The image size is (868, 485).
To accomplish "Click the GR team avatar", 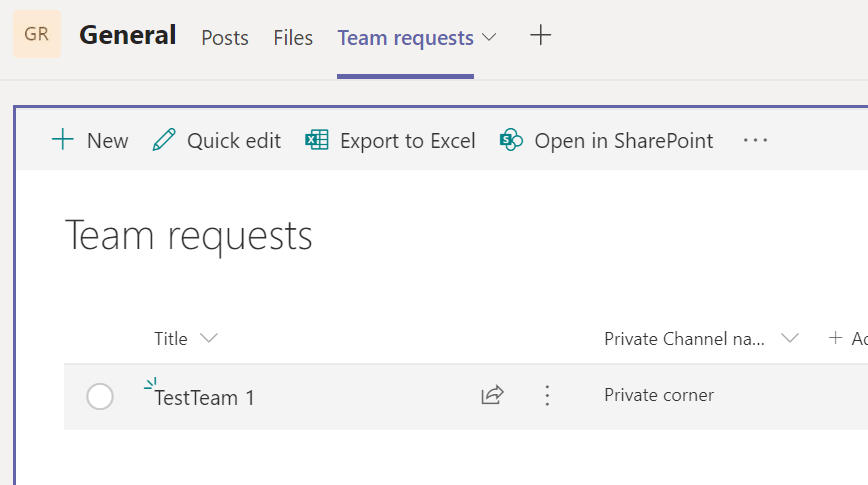I will pos(37,35).
